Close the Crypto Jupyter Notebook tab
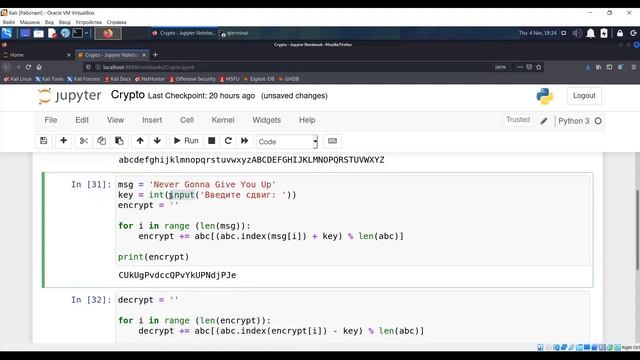This screenshot has height=360, width=640. 144,55
